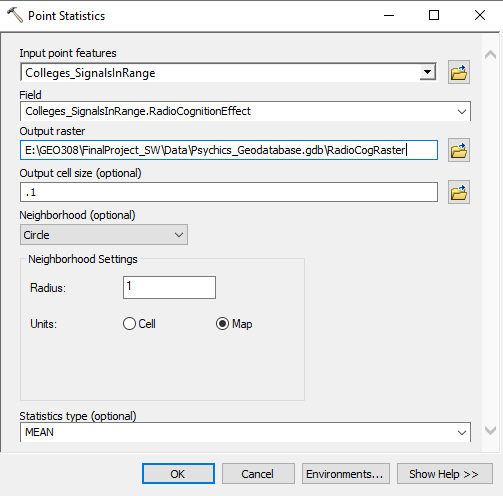Click the Output raster path field
This screenshot has width=503, height=496.
point(229,150)
